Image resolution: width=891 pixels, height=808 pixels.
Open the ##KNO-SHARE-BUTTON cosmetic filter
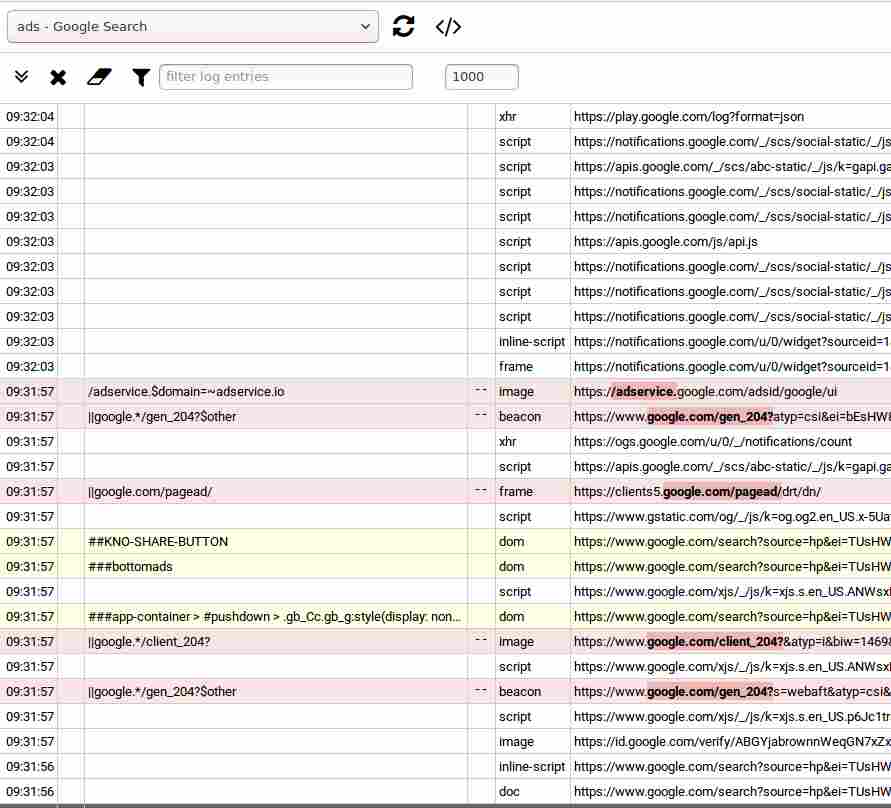point(158,542)
